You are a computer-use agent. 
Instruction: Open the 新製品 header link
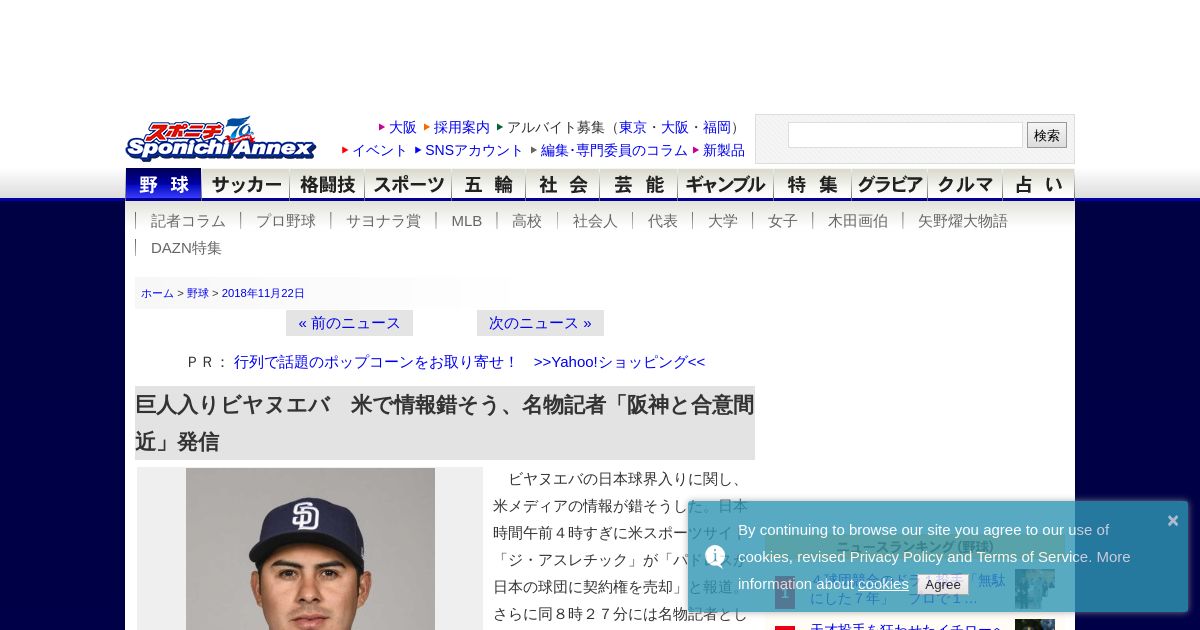[x=724, y=150]
